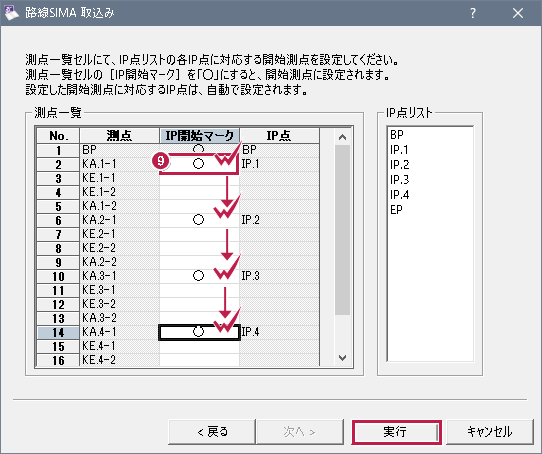Toggle IP start mark for KA.2-1 row
The height and width of the screenshot is (454, 542).
pyautogui.click(x=199, y=220)
